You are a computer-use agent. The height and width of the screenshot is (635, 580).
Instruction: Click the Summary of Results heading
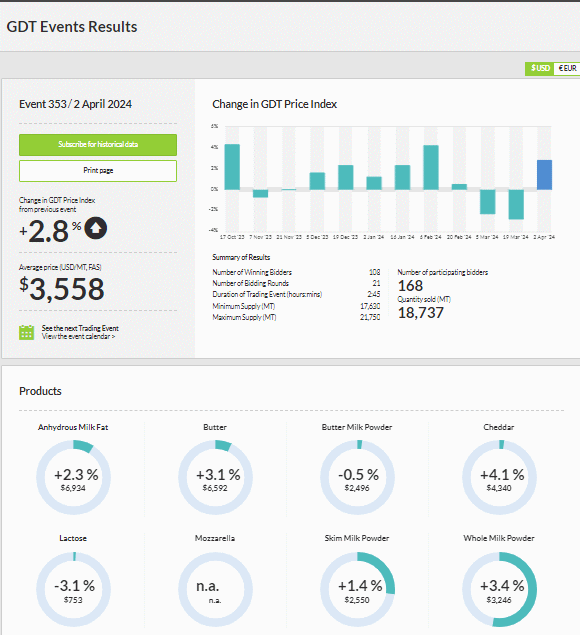pyautogui.click(x=241, y=257)
